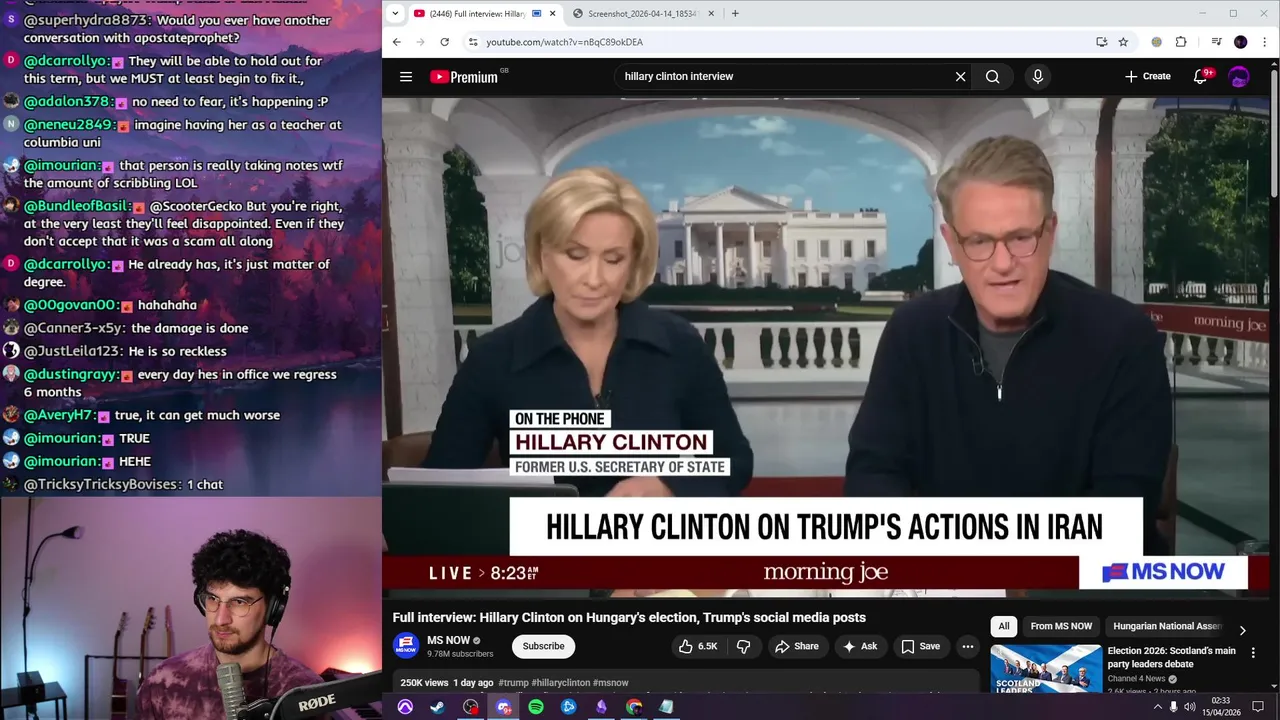Ask about this video
The width and height of the screenshot is (1280, 720).
coord(860,646)
